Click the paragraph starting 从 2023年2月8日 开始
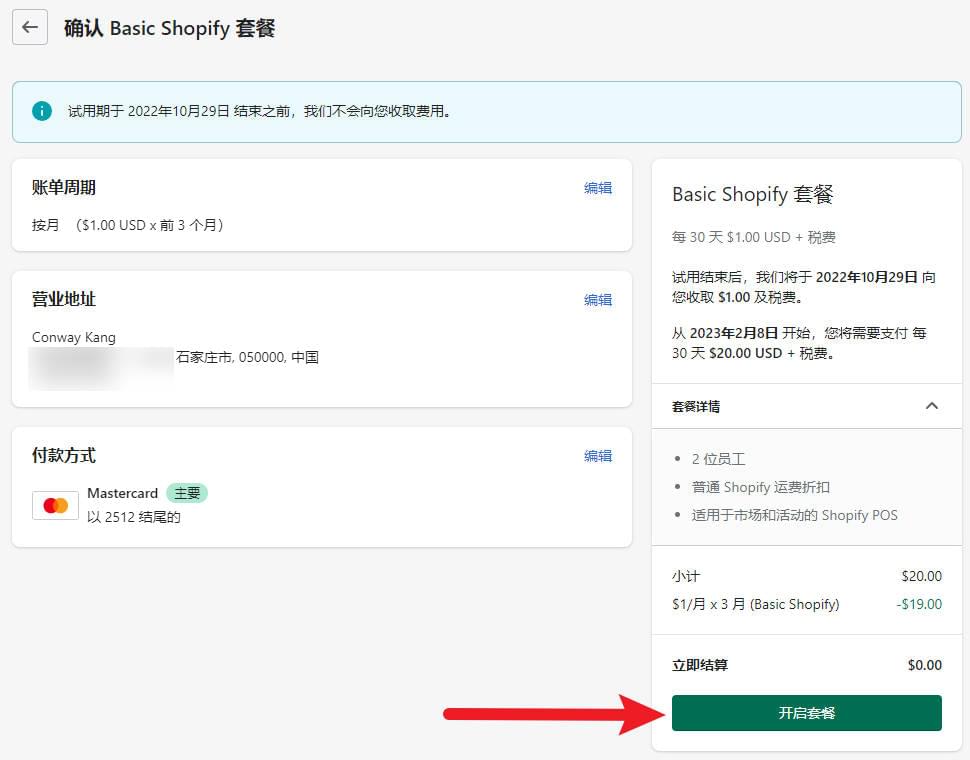This screenshot has height=760, width=970. pos(799,343)
